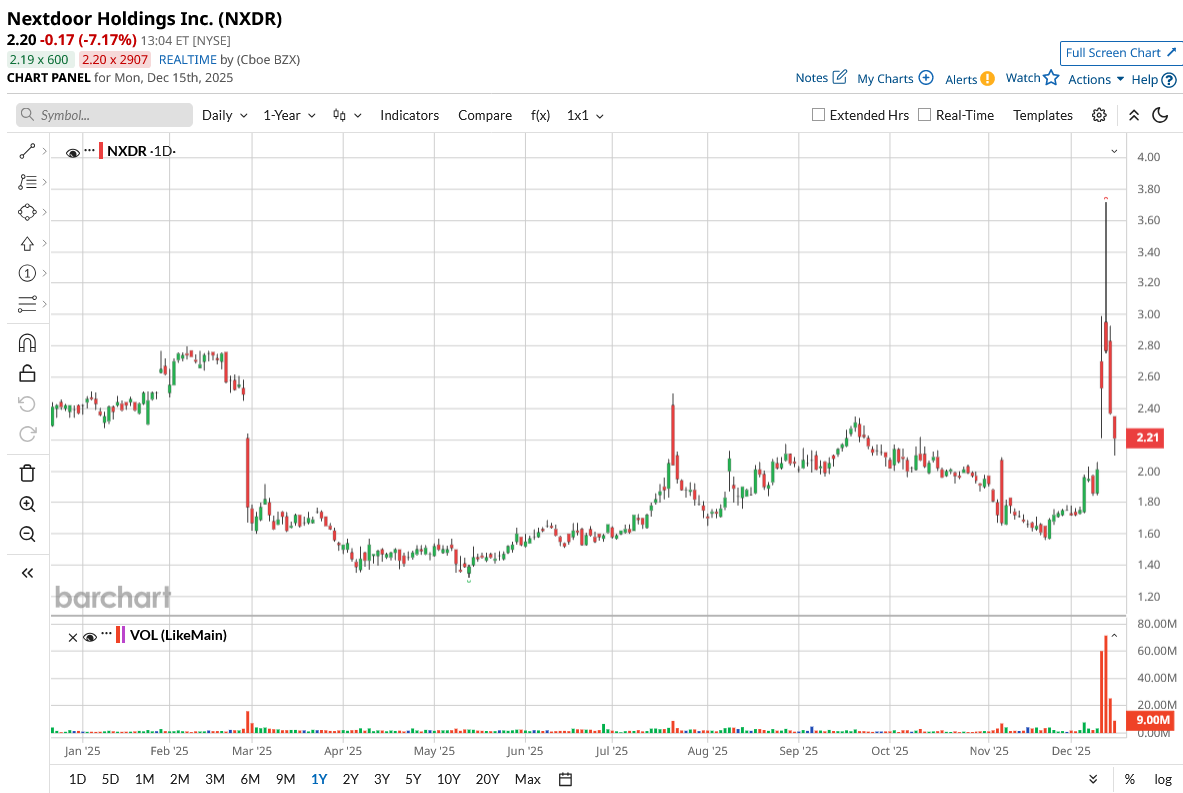Screen dimensions: 1183x793
Task: Expand the Actions dropdown
Action: pos(1096,79)
